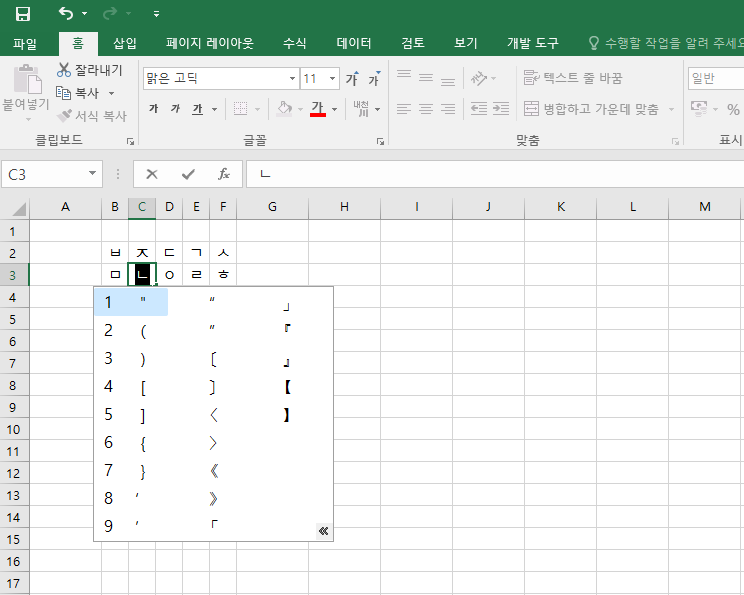744x595 pixels.
Task: Select column G header
Action: 272,207
